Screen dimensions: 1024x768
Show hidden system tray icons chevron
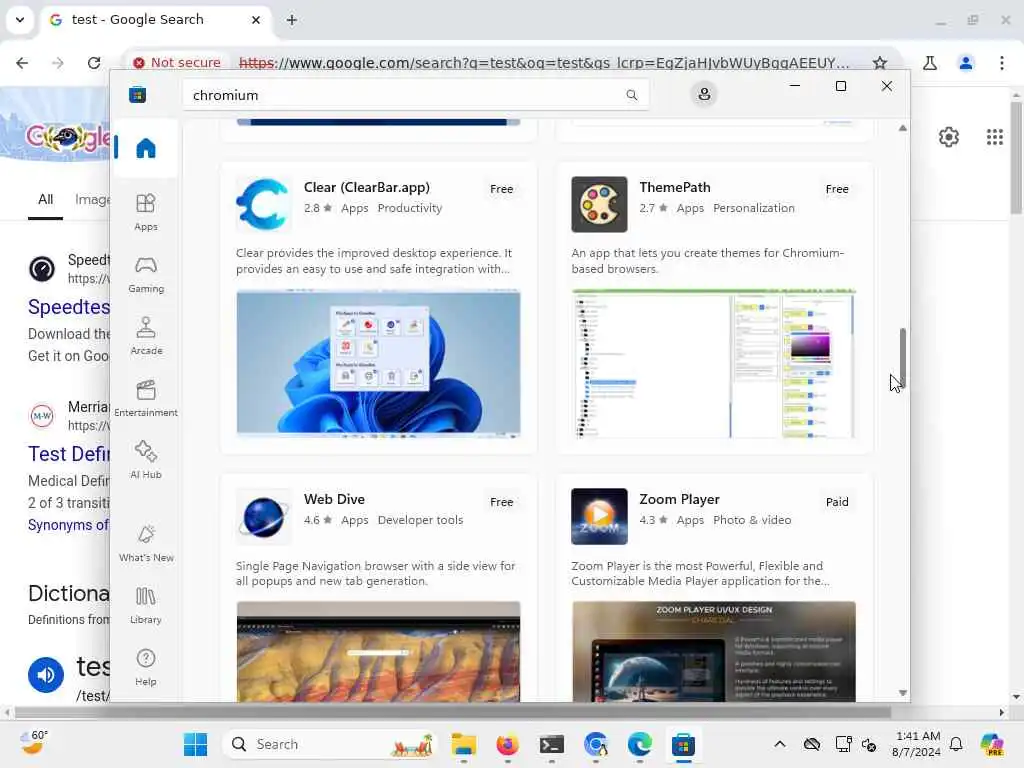(780, 744)
